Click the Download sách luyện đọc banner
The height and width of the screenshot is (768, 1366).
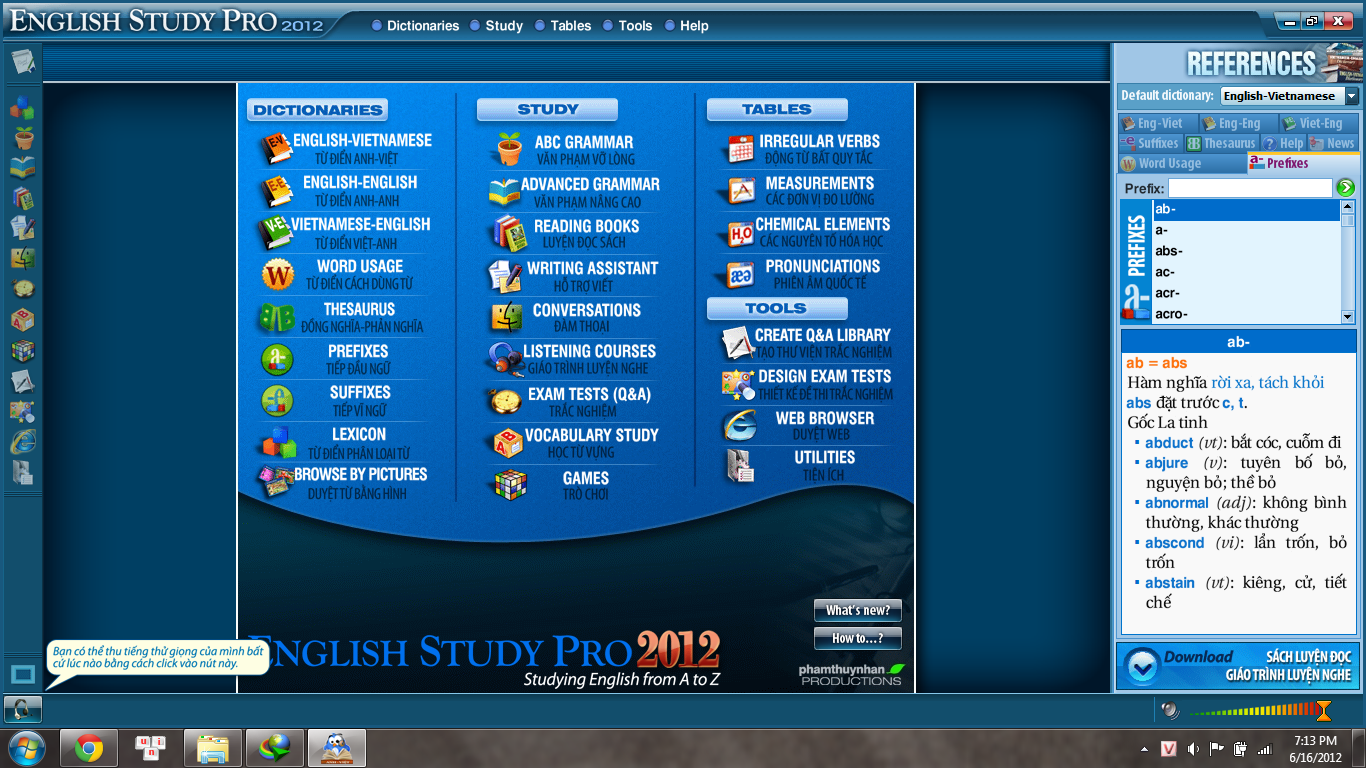[1237, 666]
